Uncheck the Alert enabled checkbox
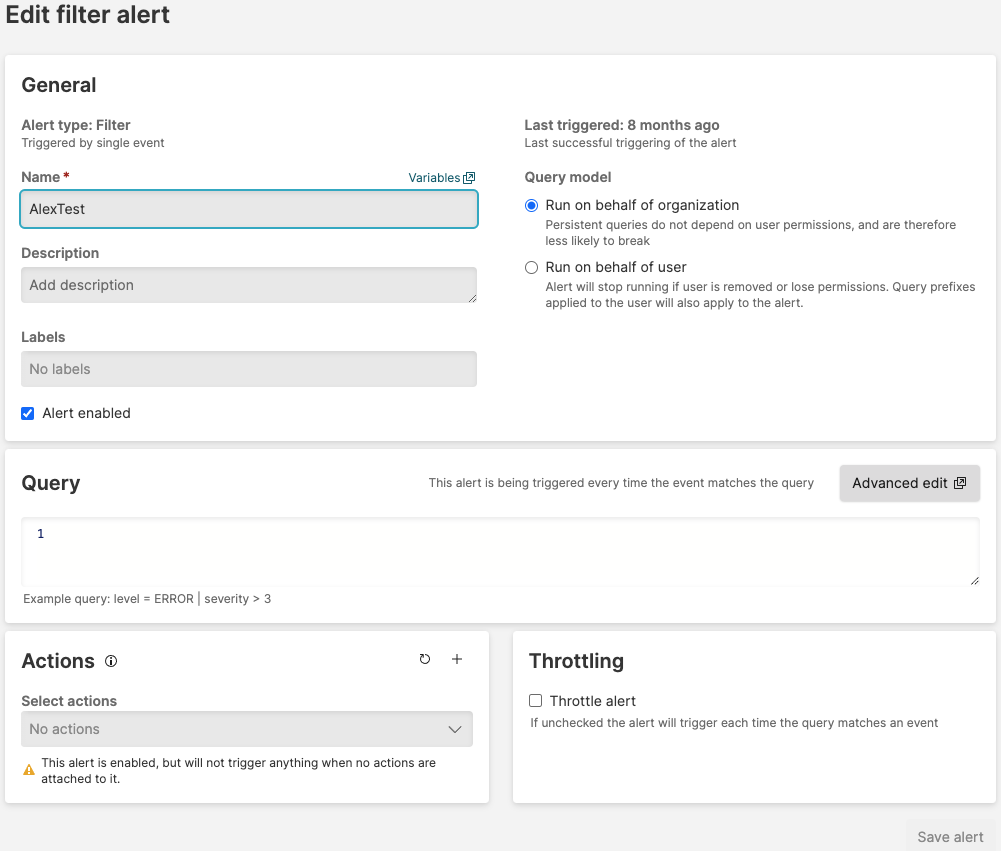The width and height of the screenshot is (1001, 851). pos(28,413)
